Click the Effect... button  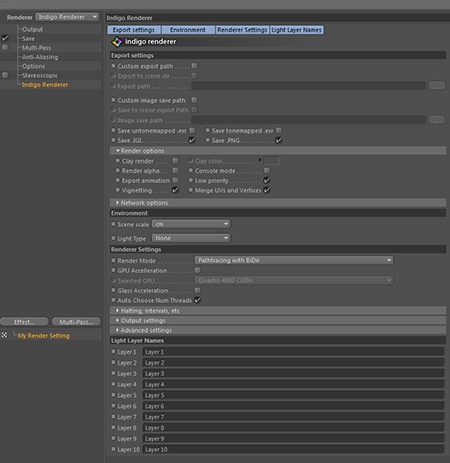coord(24,322)
